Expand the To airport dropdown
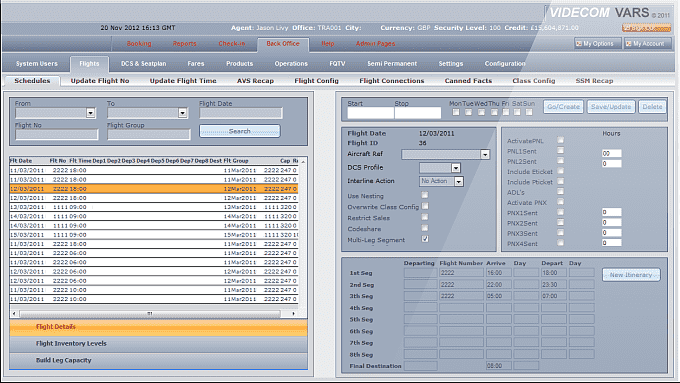 click(x=182, y=113)
